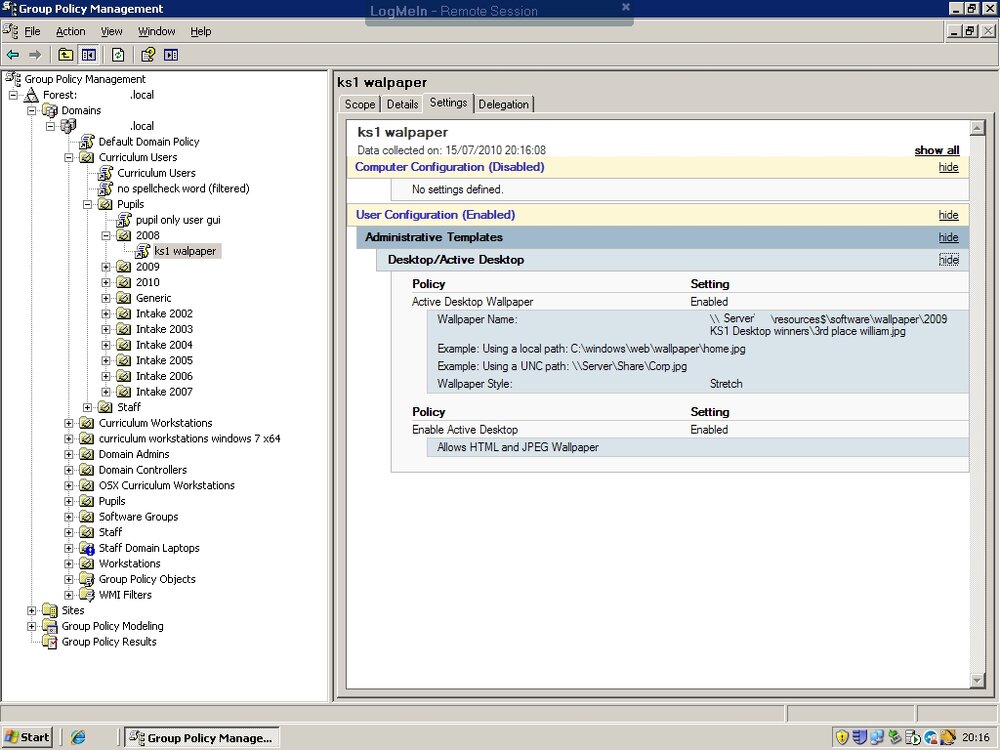Collapse the Curriculum Users OU node

coord(69,158)
